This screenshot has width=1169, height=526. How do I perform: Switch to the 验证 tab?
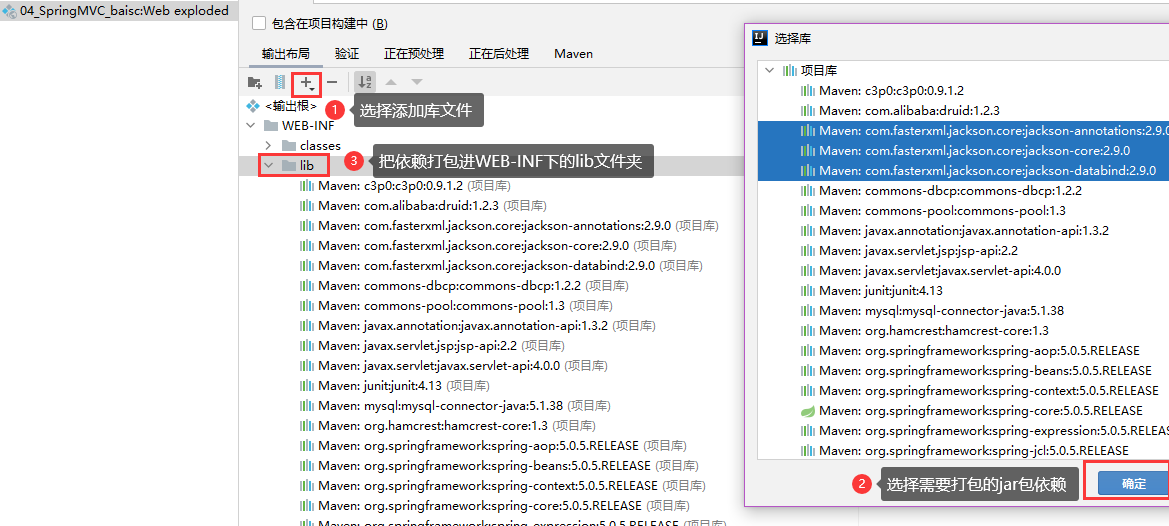(347, 54)
